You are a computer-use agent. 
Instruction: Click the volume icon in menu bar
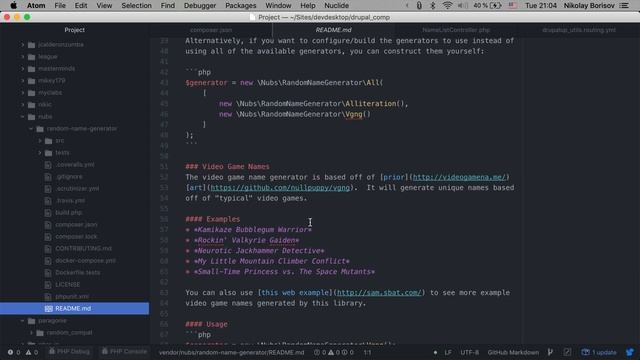[462, 5]
